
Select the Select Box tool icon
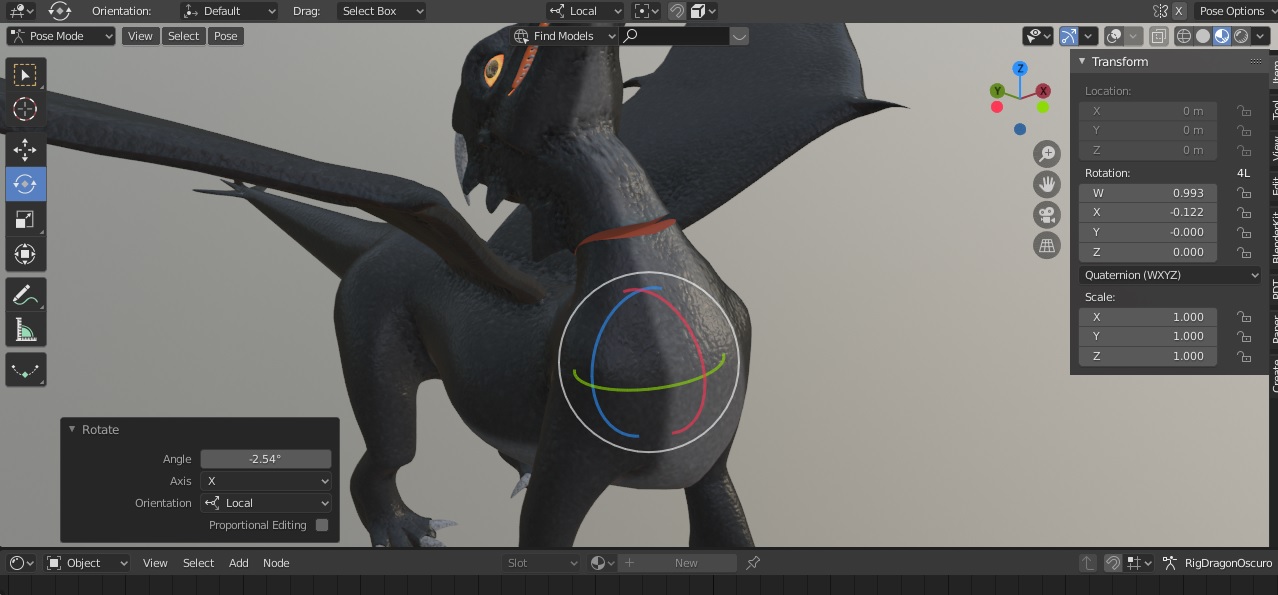point(25,75)
